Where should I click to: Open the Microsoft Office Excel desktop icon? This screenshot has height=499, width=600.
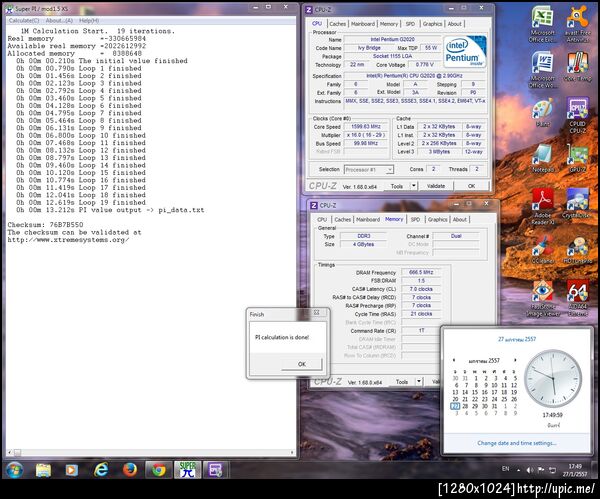[542, 24]
